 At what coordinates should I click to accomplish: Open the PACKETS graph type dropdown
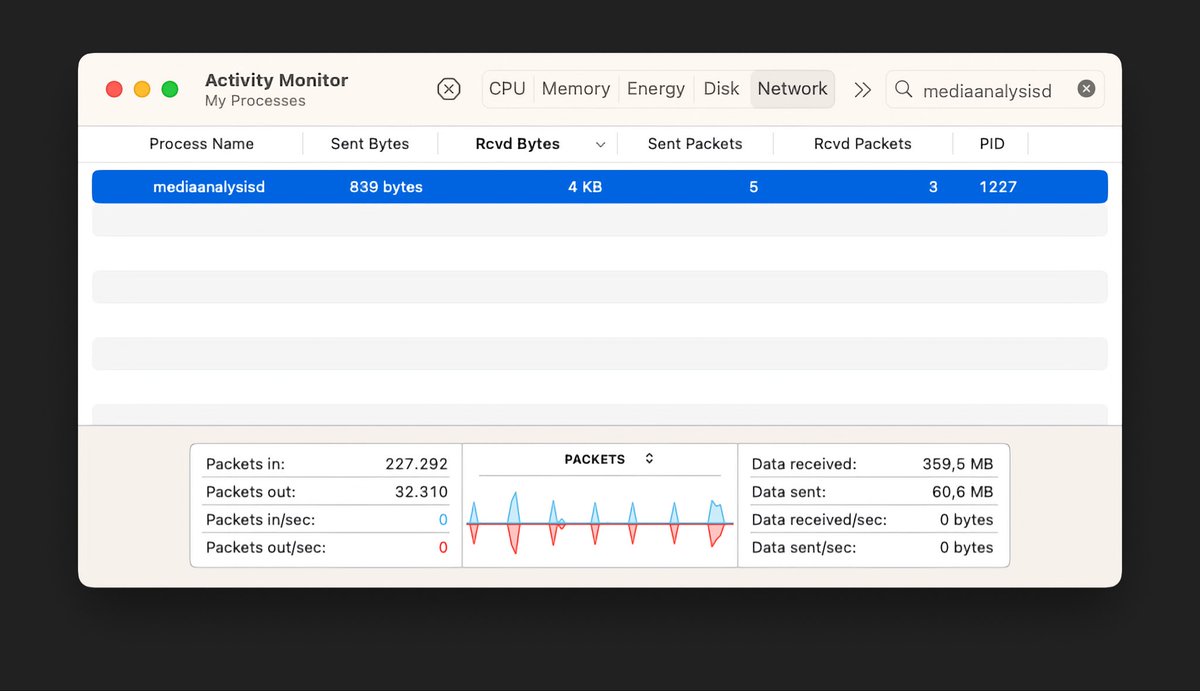coord(609,459)
